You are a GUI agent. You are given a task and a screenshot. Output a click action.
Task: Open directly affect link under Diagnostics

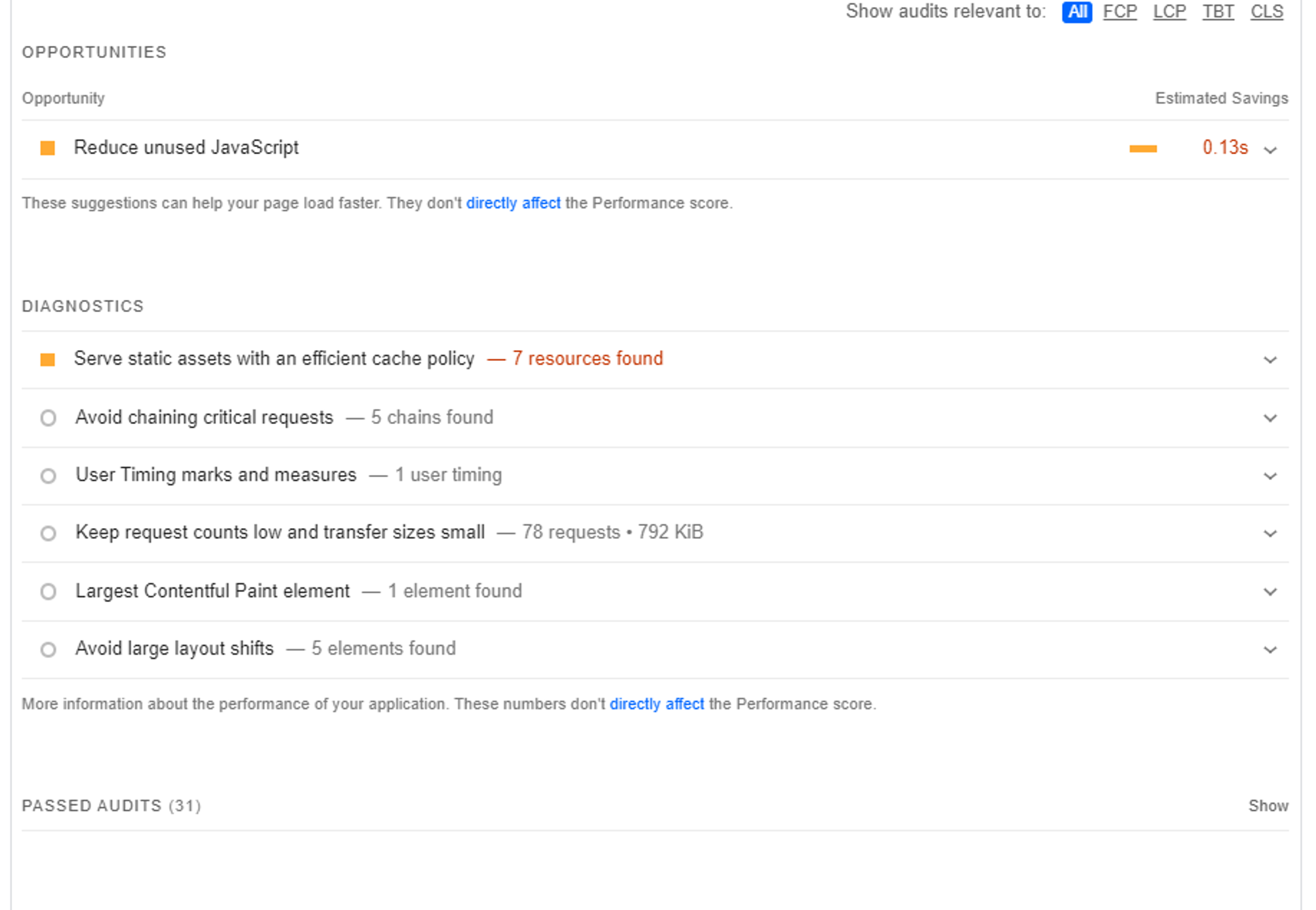point(656,704)
